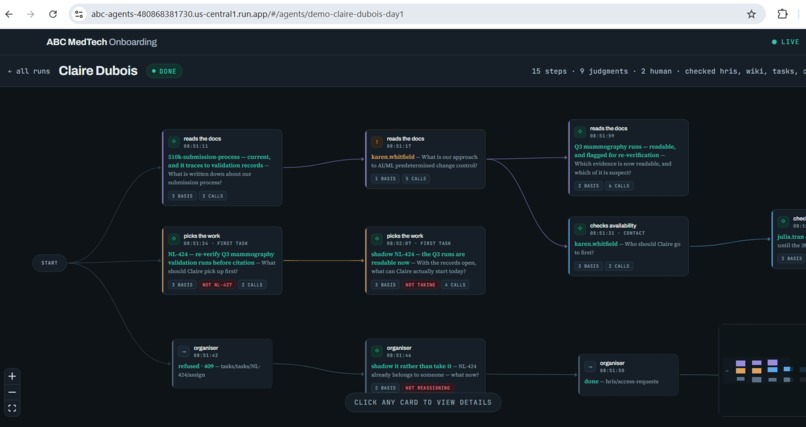The height and width of the screenshot is (427, 806).
Task: Click '4 CALLS' chip on shadow NL-424 card
Action: point(455,285)
